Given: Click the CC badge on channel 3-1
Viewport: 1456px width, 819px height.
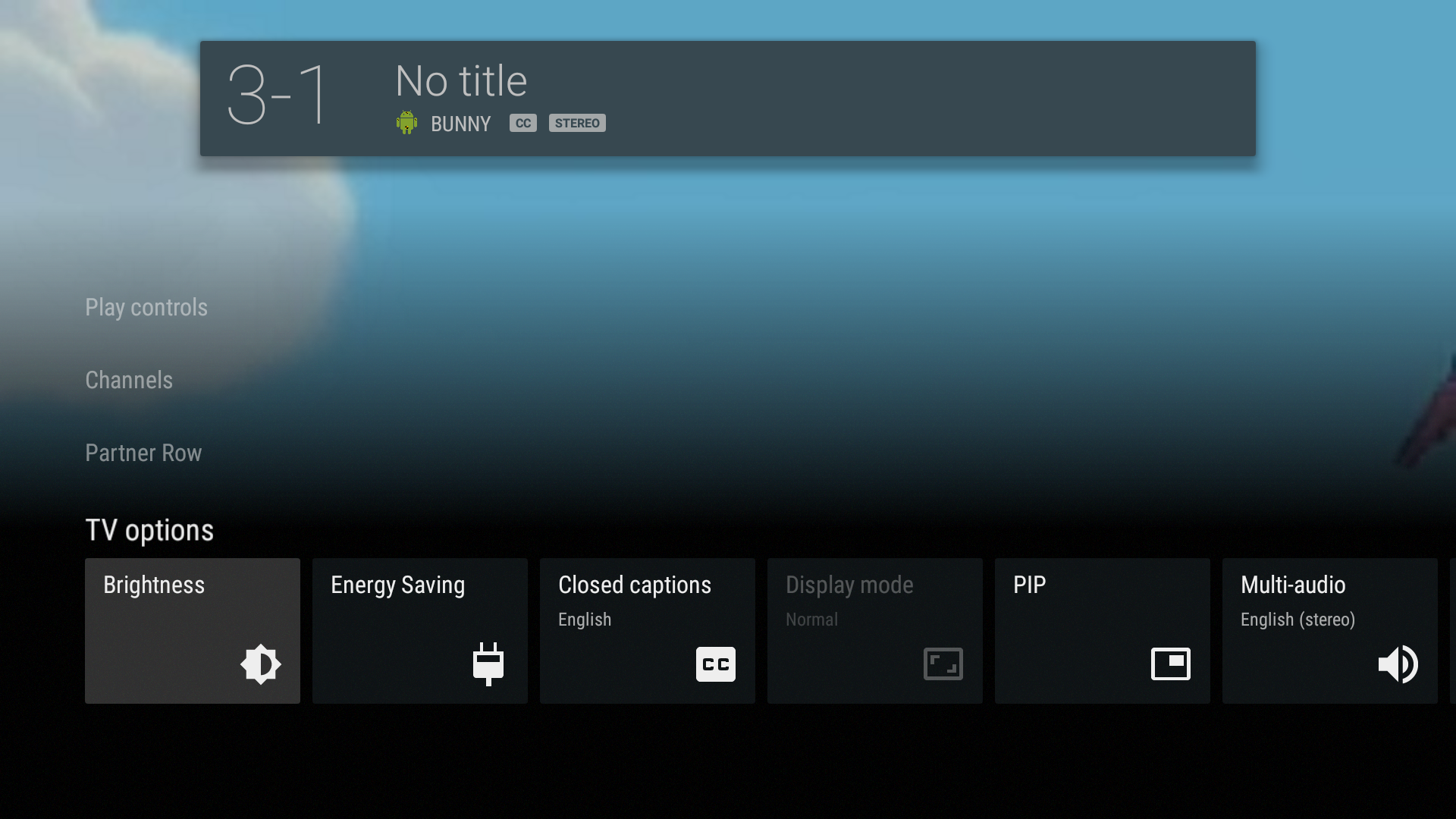Looking at the screenshot, I should tap(522, 122).
